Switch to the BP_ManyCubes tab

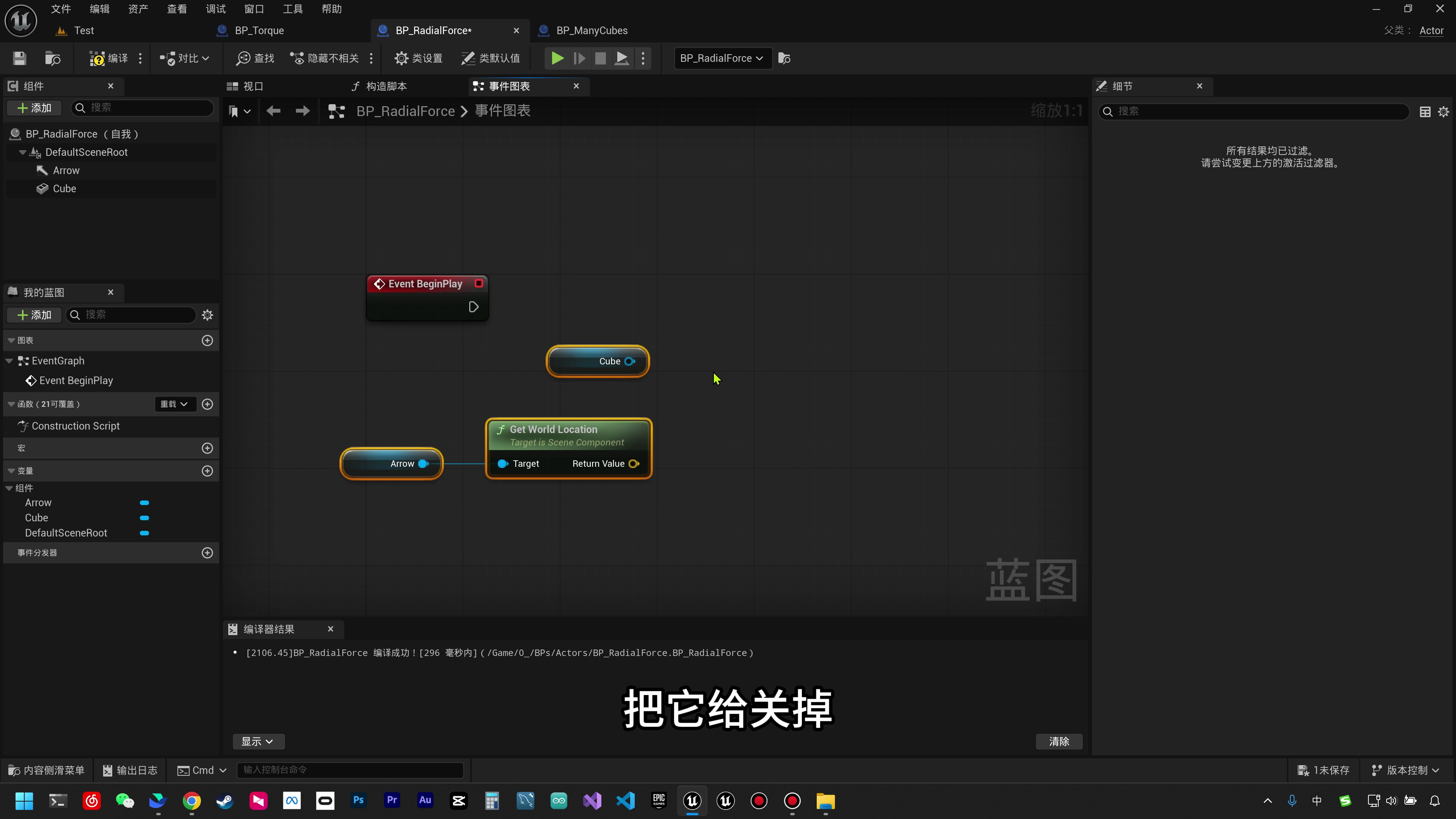pyautogui.click(x=591, y=30)
